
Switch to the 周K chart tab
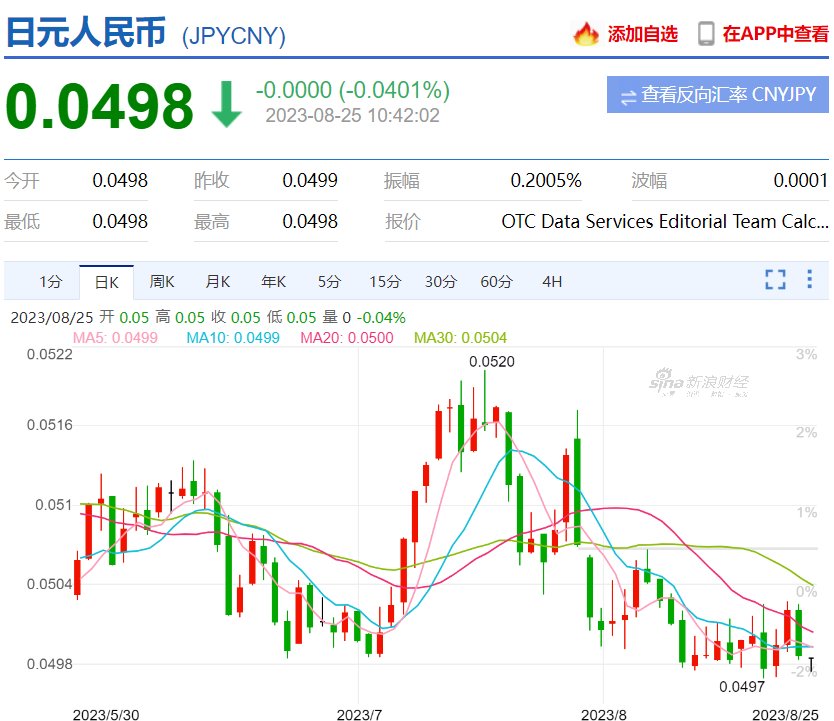[x=162, y=282]
